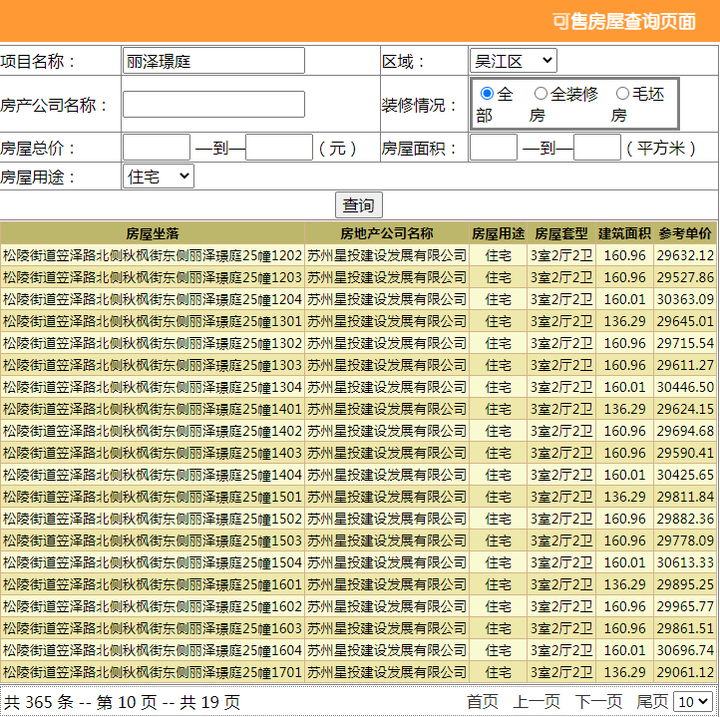Select the address row ending 25幢1601

click(152, 584)
